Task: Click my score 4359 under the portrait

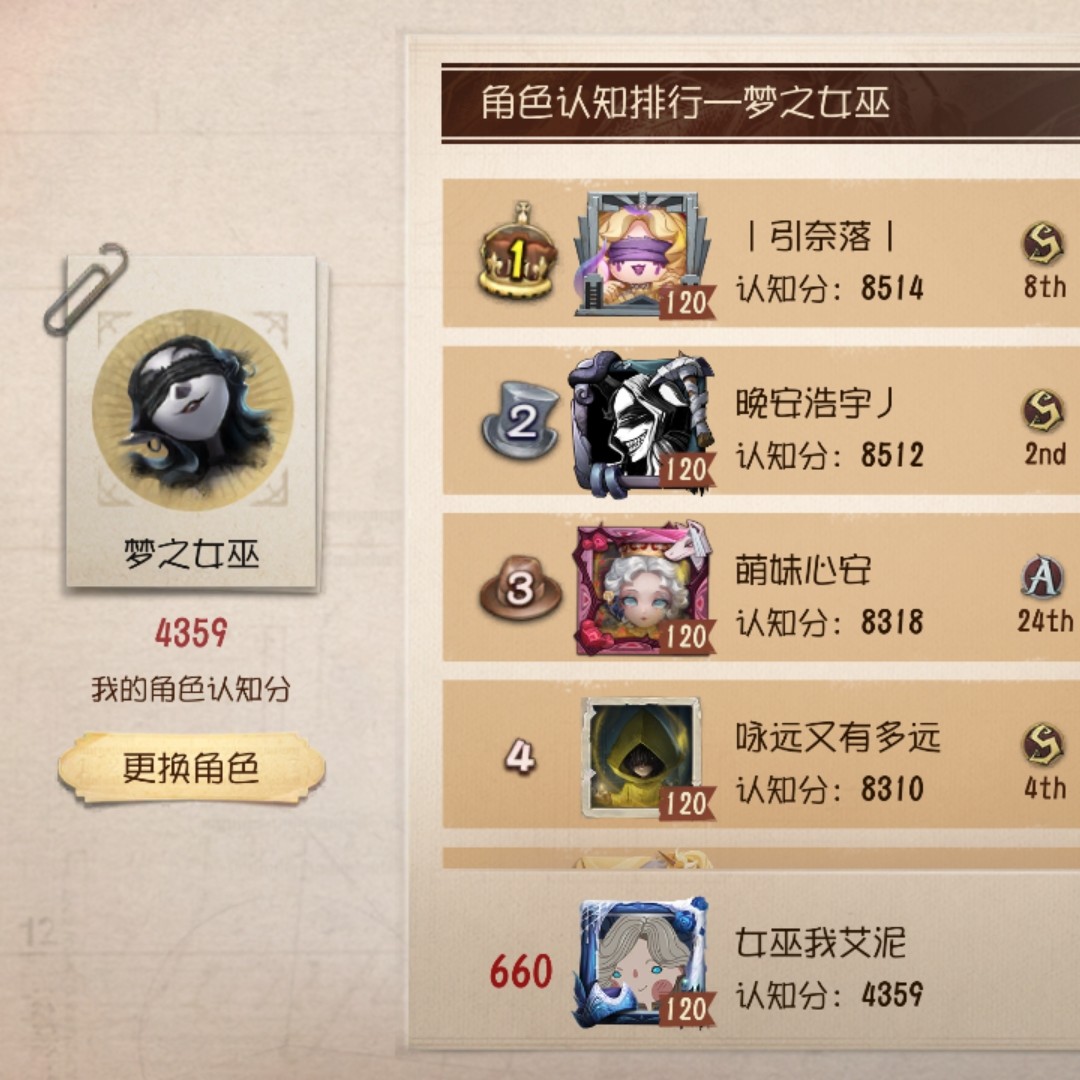Action: click(191, 632)
